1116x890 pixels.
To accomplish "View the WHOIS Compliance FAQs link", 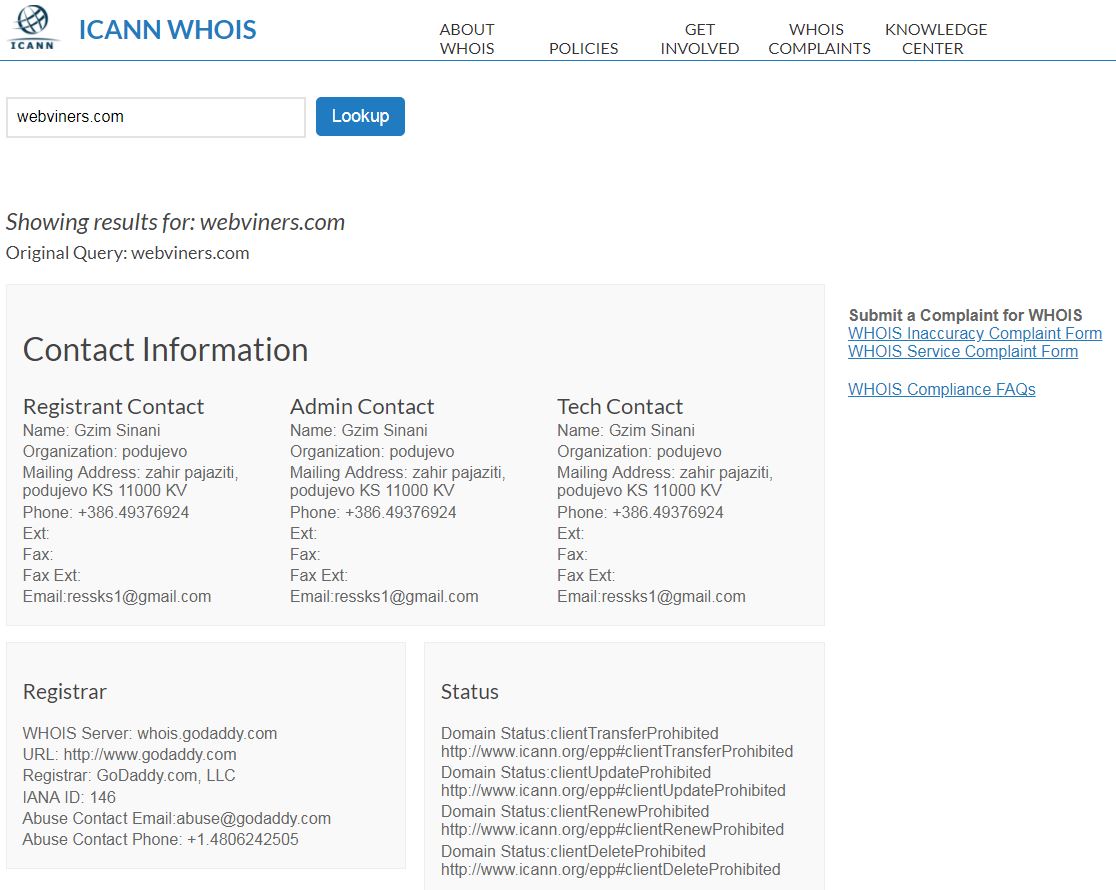I will (x=941, y=389).
